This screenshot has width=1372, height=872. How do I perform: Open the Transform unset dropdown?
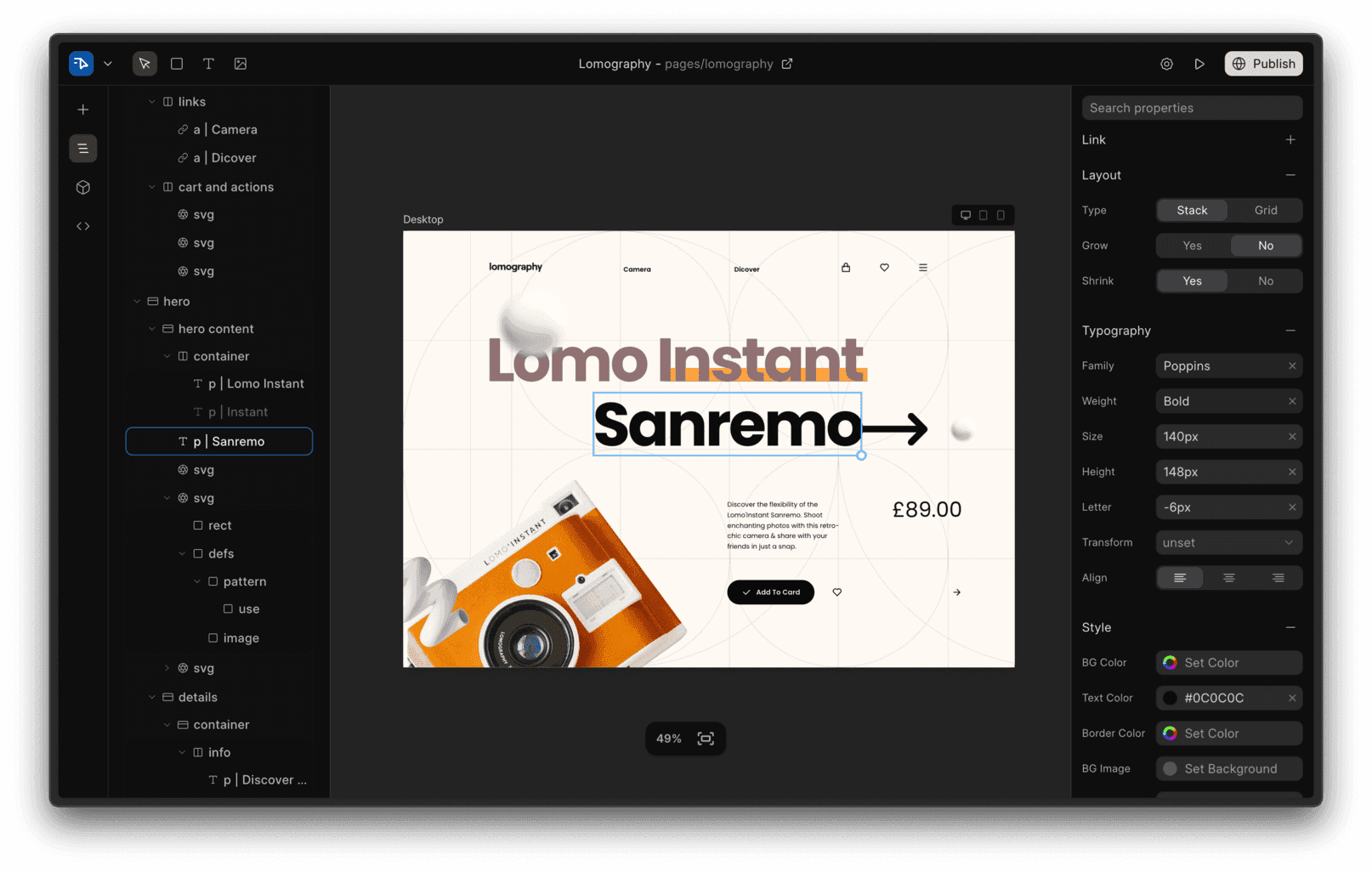pos(1229,542)
